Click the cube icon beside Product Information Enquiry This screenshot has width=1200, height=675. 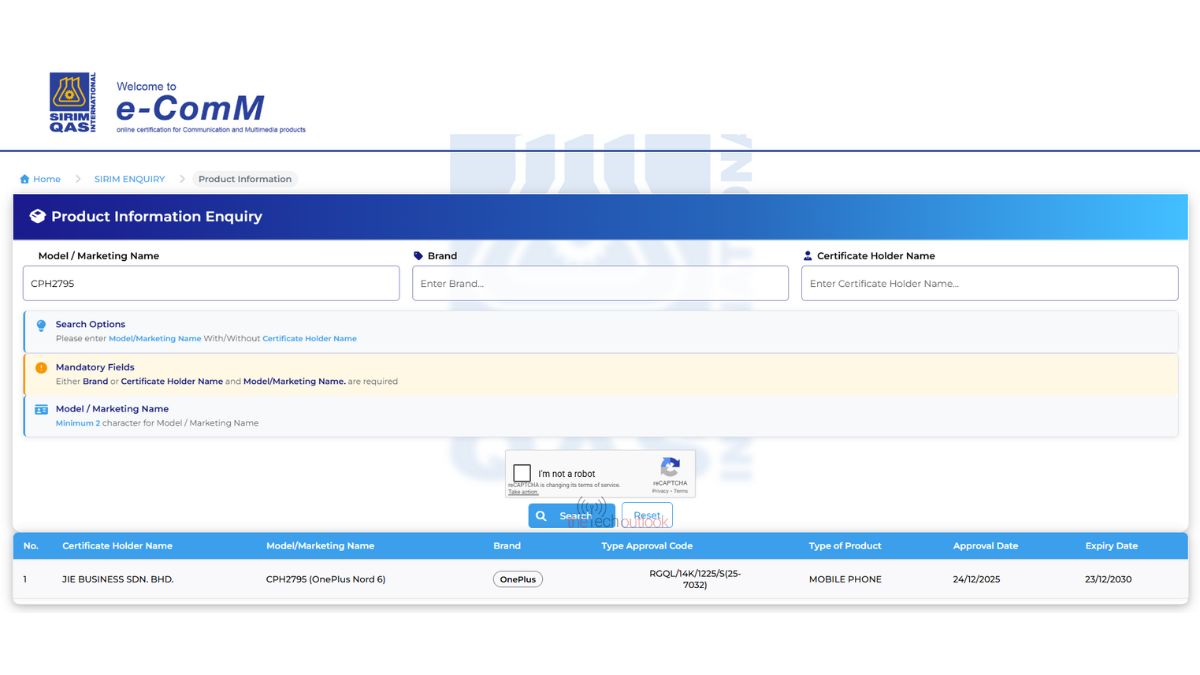tap(38, 216)
